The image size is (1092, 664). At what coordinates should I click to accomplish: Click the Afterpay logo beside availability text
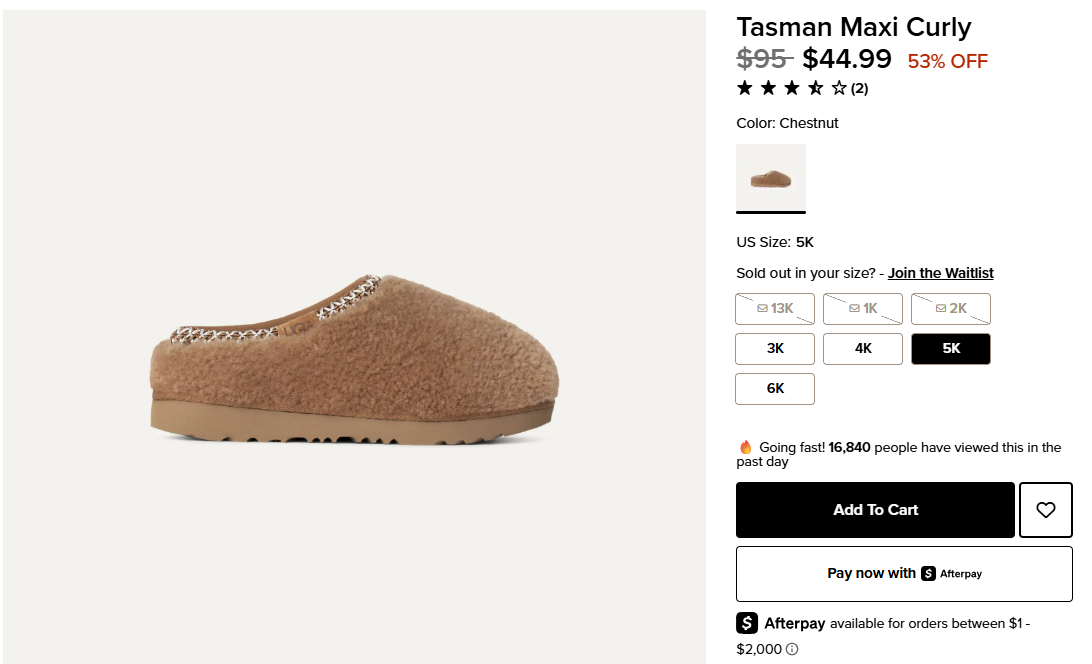(x=747, y=623)
